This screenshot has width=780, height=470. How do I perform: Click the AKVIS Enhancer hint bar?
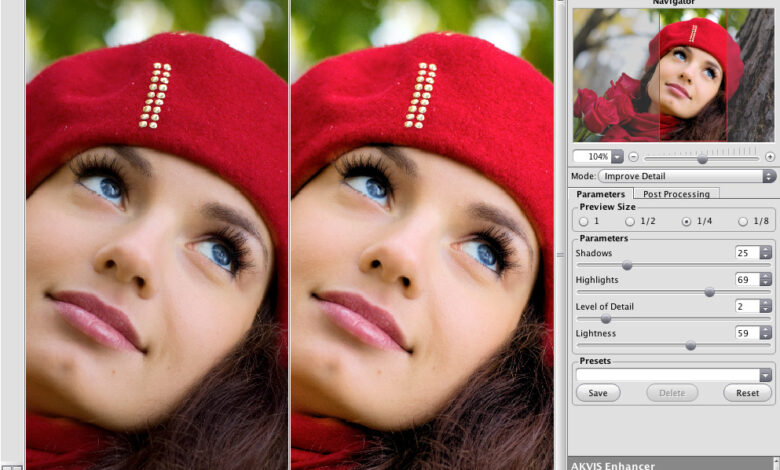673,464
